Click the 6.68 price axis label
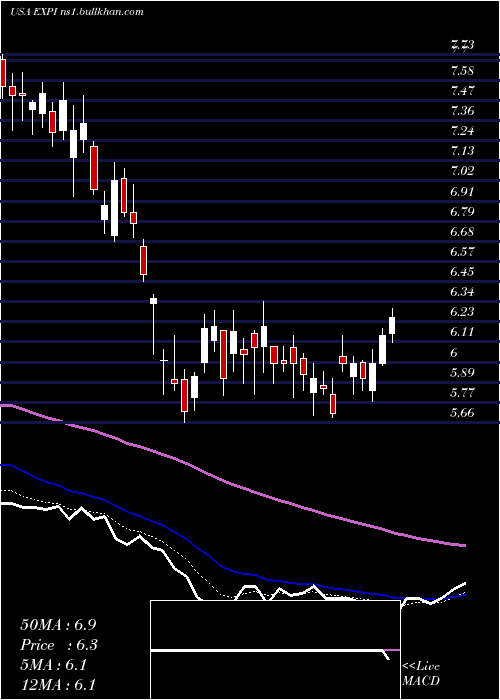Screen dimensions: 500x700 coord(462,232)
